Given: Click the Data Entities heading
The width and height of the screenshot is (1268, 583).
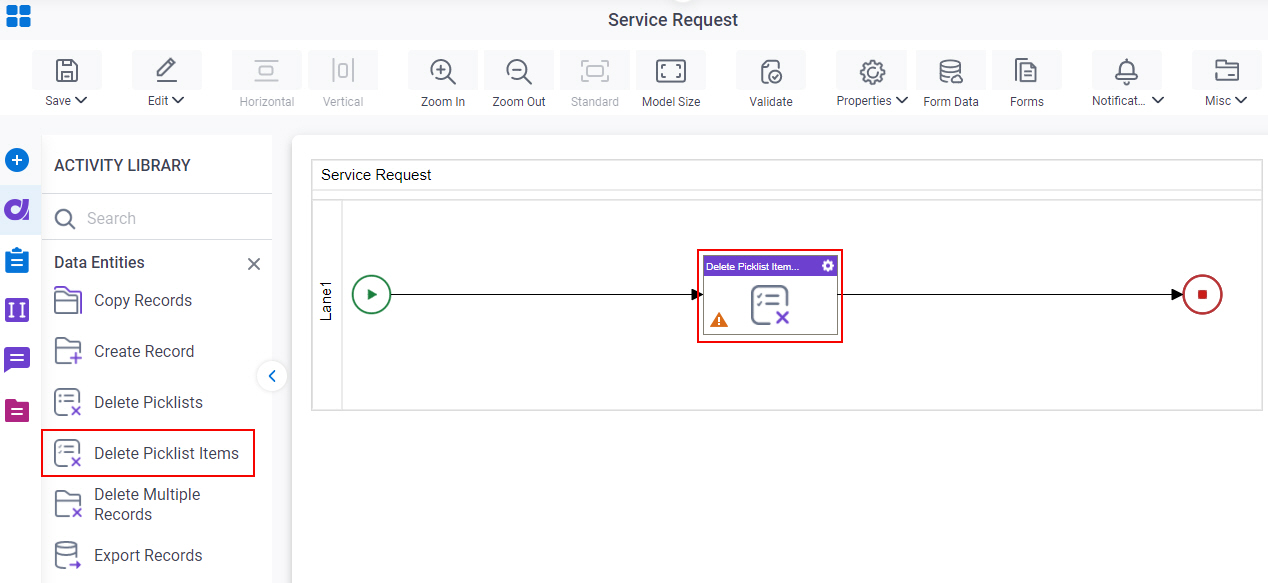Looking at the screenshot, I should click(99, 262).
